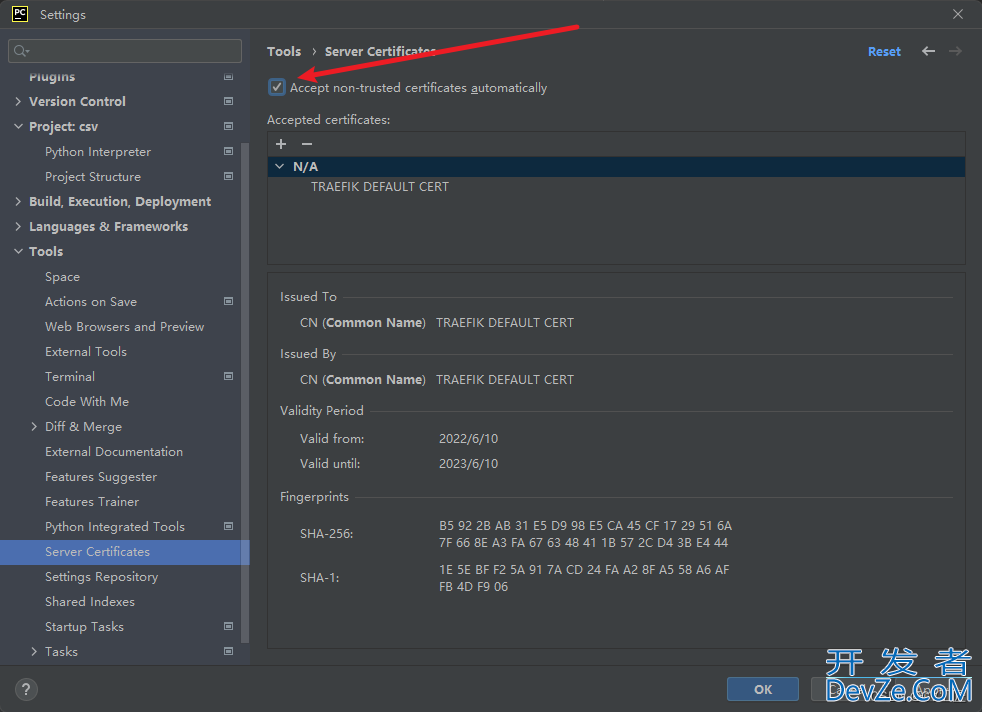Click the SHA-256 fingerprint value
Image resolution: width=982 pixels, height=712 pixels.
tap(585, 534)
